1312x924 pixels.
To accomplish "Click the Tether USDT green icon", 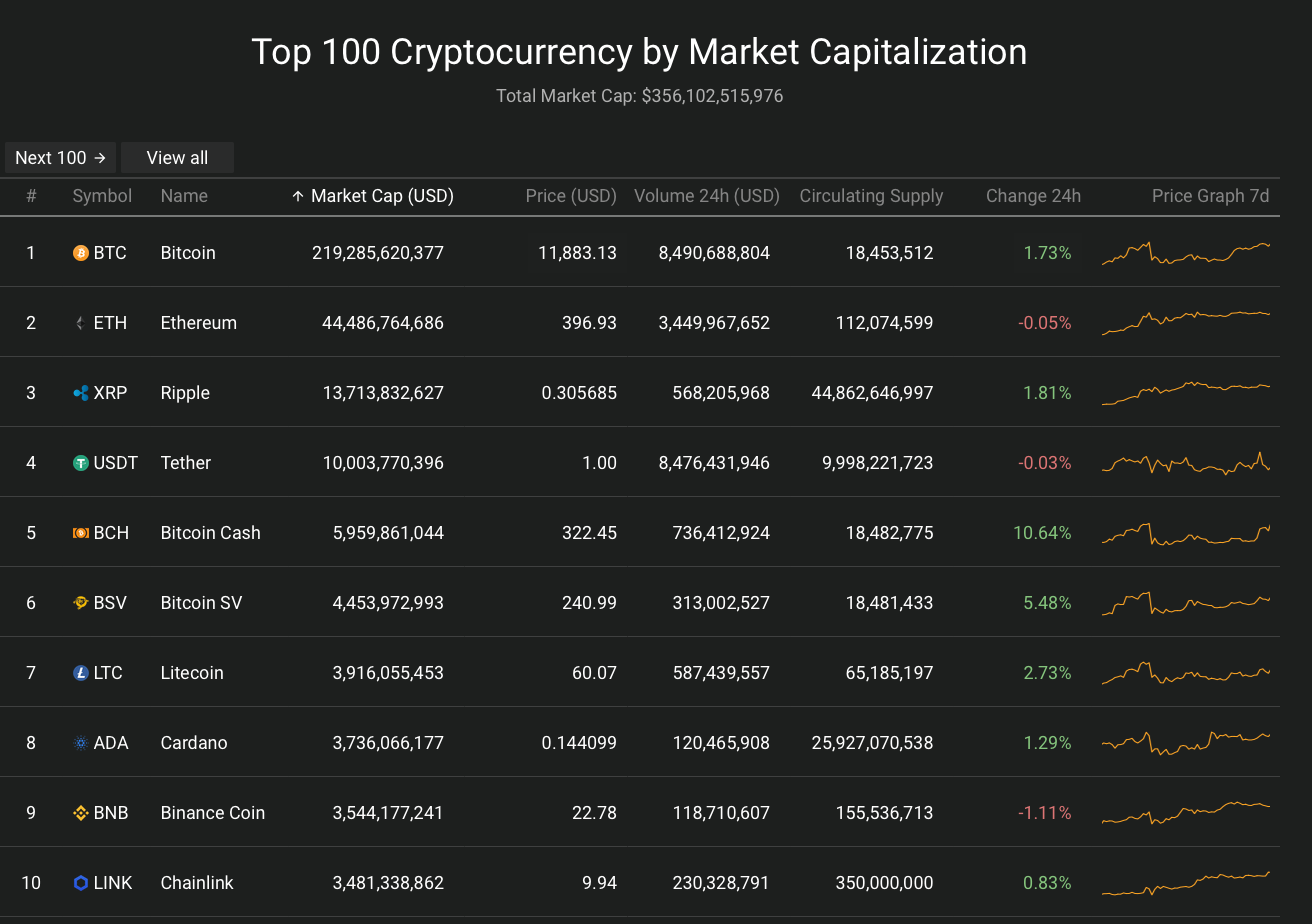I will point(81,463).
